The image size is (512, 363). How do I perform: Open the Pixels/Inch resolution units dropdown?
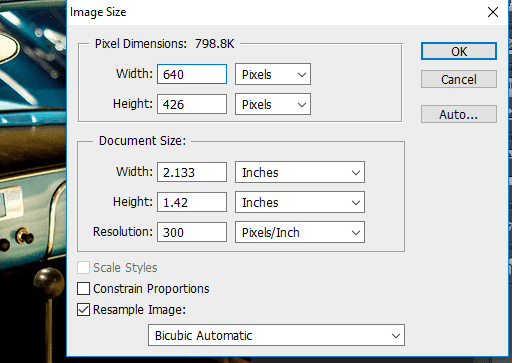coord(300,232)
